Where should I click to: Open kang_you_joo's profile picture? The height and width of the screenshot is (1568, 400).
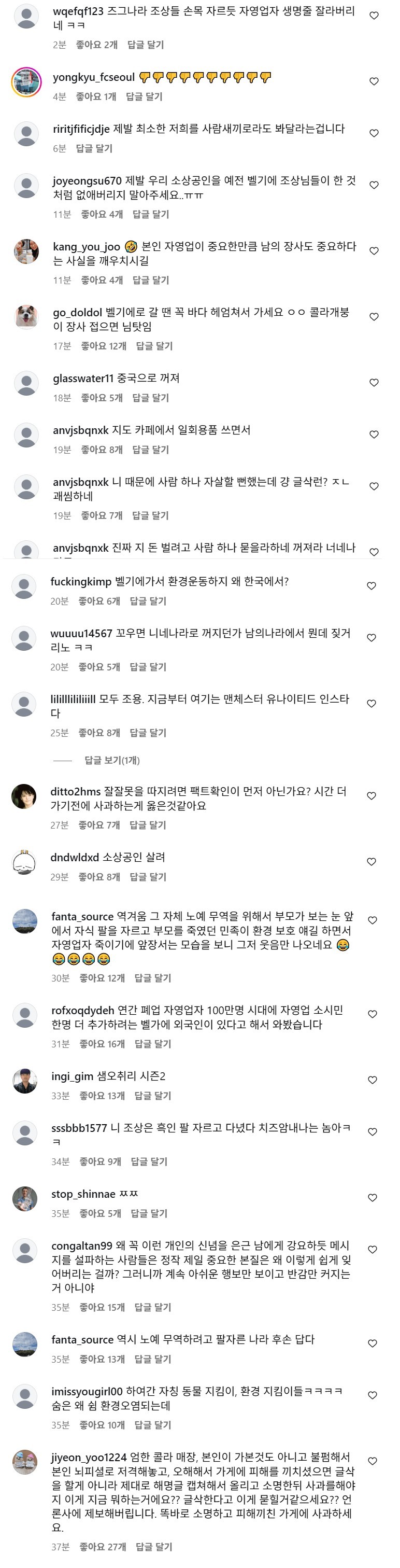point(26,251)
